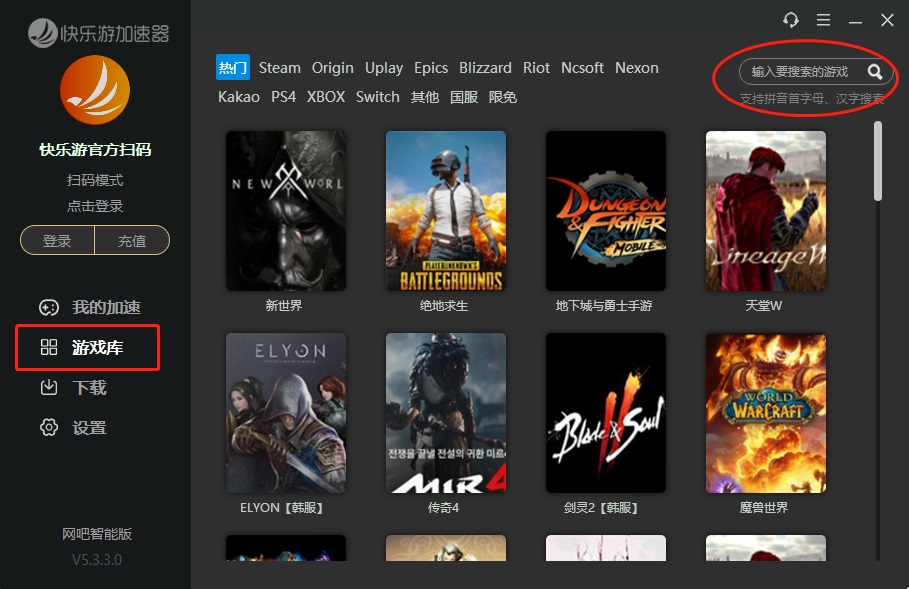Open the World of Warcraft cover
The image size is (909, 589).
pos(766,413)
